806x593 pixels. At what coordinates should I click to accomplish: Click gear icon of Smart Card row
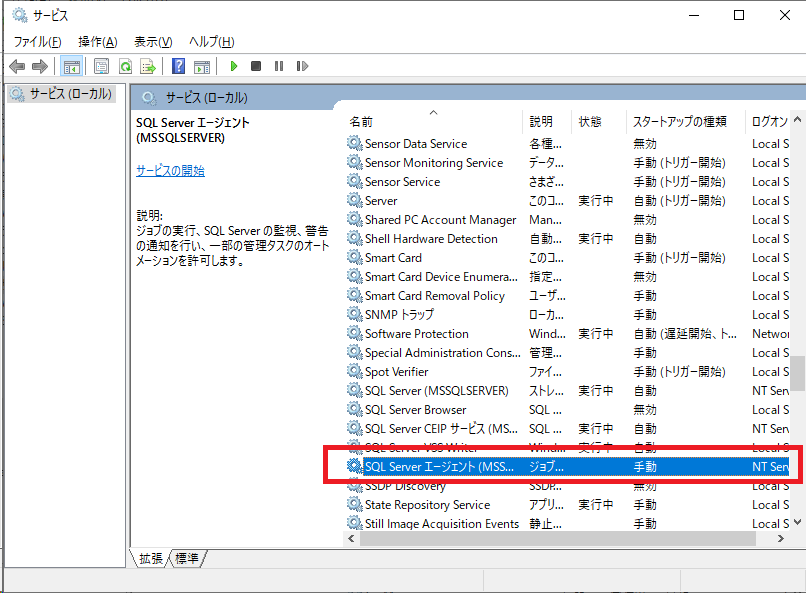click(354, 256)
